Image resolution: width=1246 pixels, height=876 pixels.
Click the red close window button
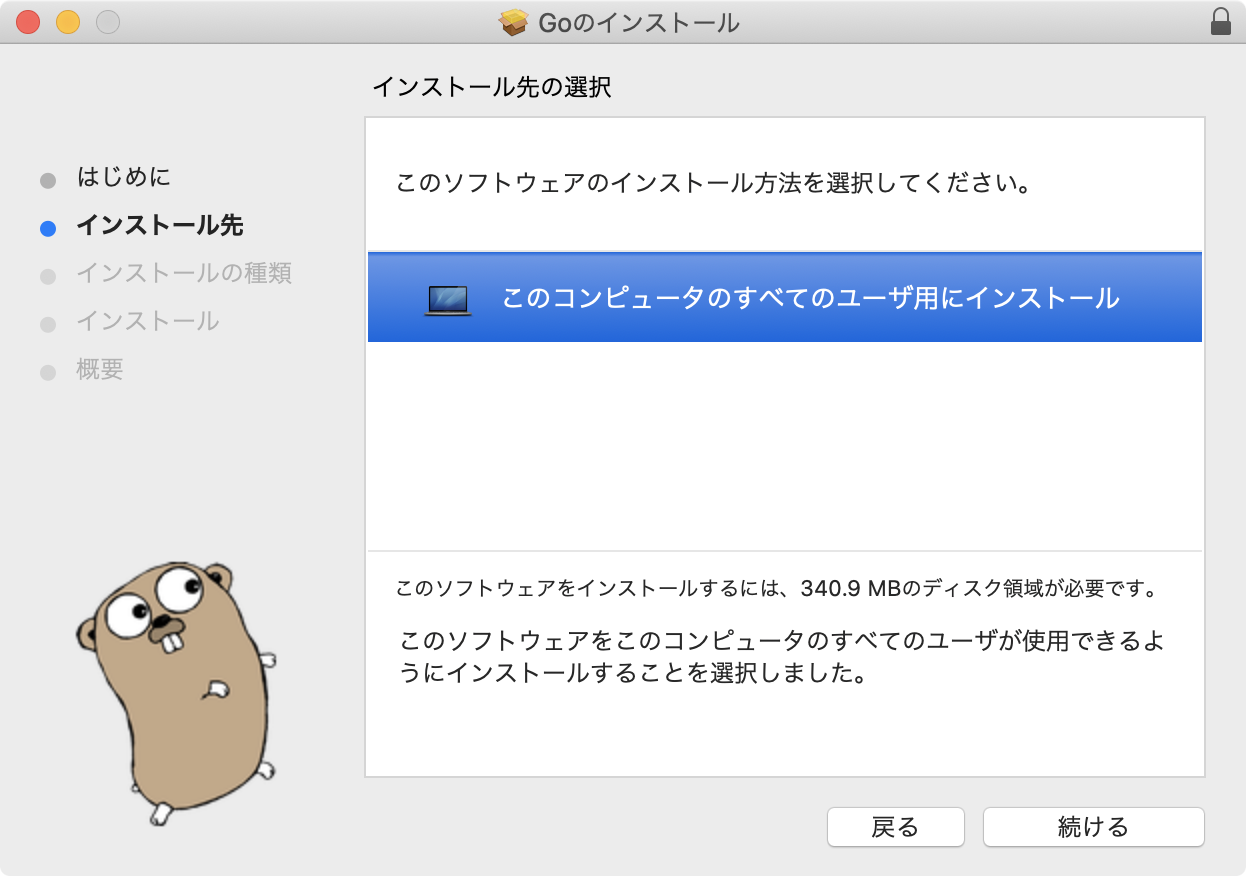[28, 22]
